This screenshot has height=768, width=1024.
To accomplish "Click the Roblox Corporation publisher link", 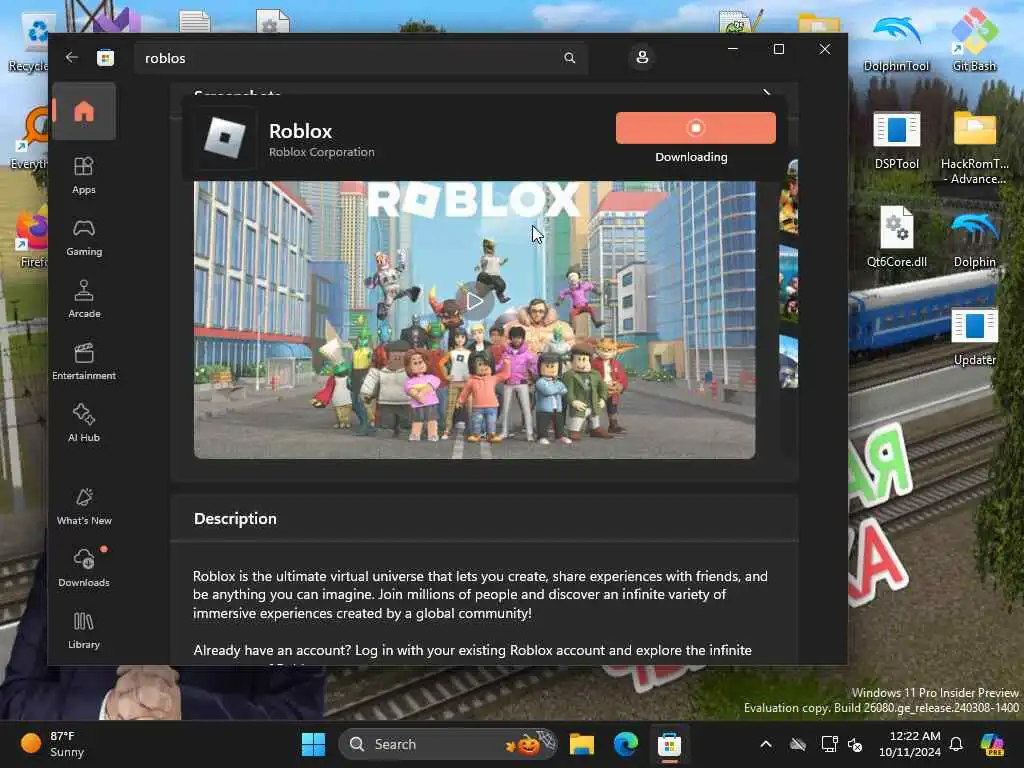I will click(321, 152).
